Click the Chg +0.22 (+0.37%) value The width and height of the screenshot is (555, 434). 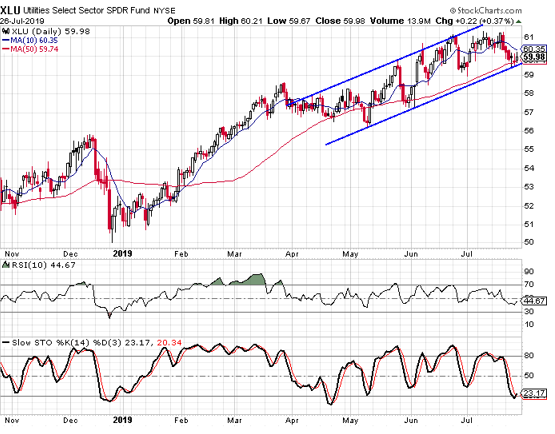click(474, 21)
